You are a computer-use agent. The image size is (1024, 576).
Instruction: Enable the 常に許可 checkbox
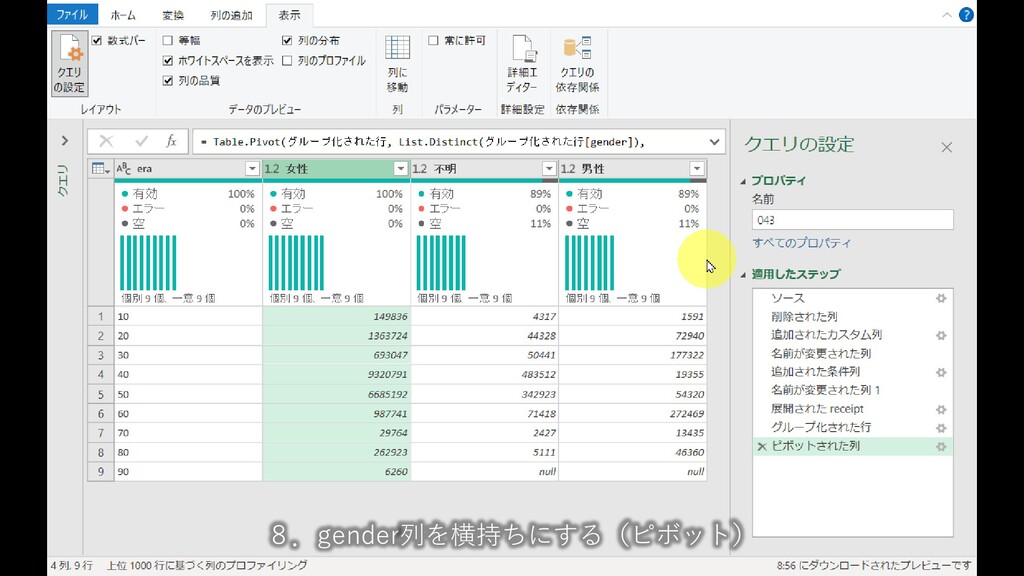pyautogui.click(x=433, y=40)
